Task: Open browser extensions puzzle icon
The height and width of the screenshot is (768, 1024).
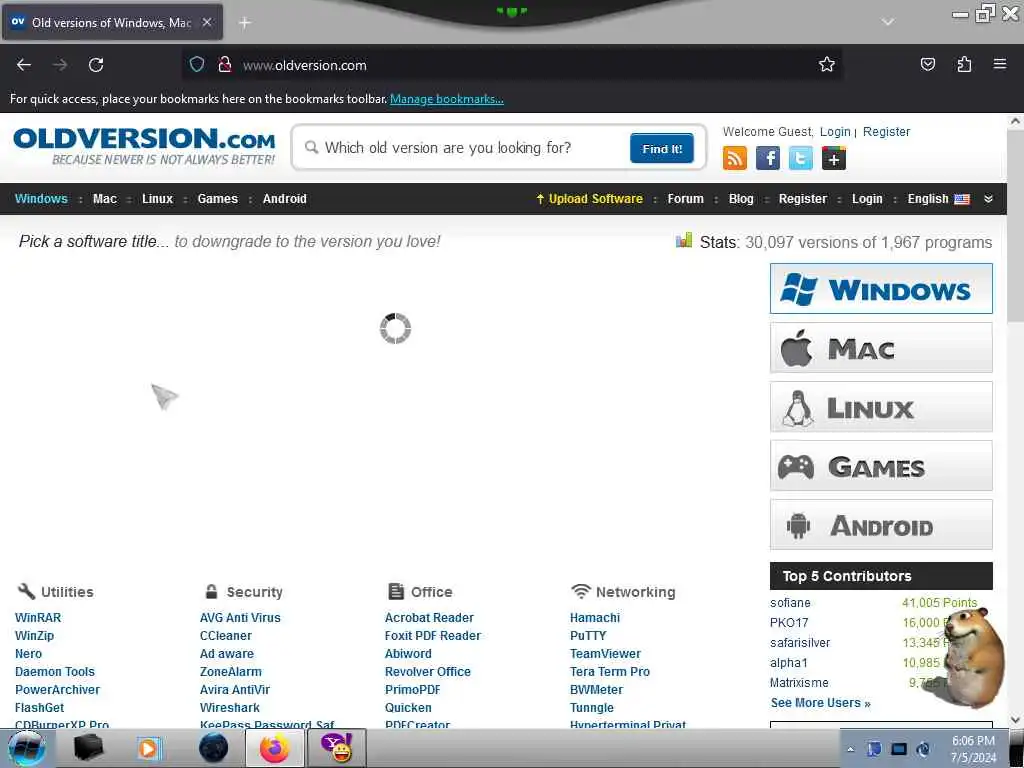Action: point(964,64)
